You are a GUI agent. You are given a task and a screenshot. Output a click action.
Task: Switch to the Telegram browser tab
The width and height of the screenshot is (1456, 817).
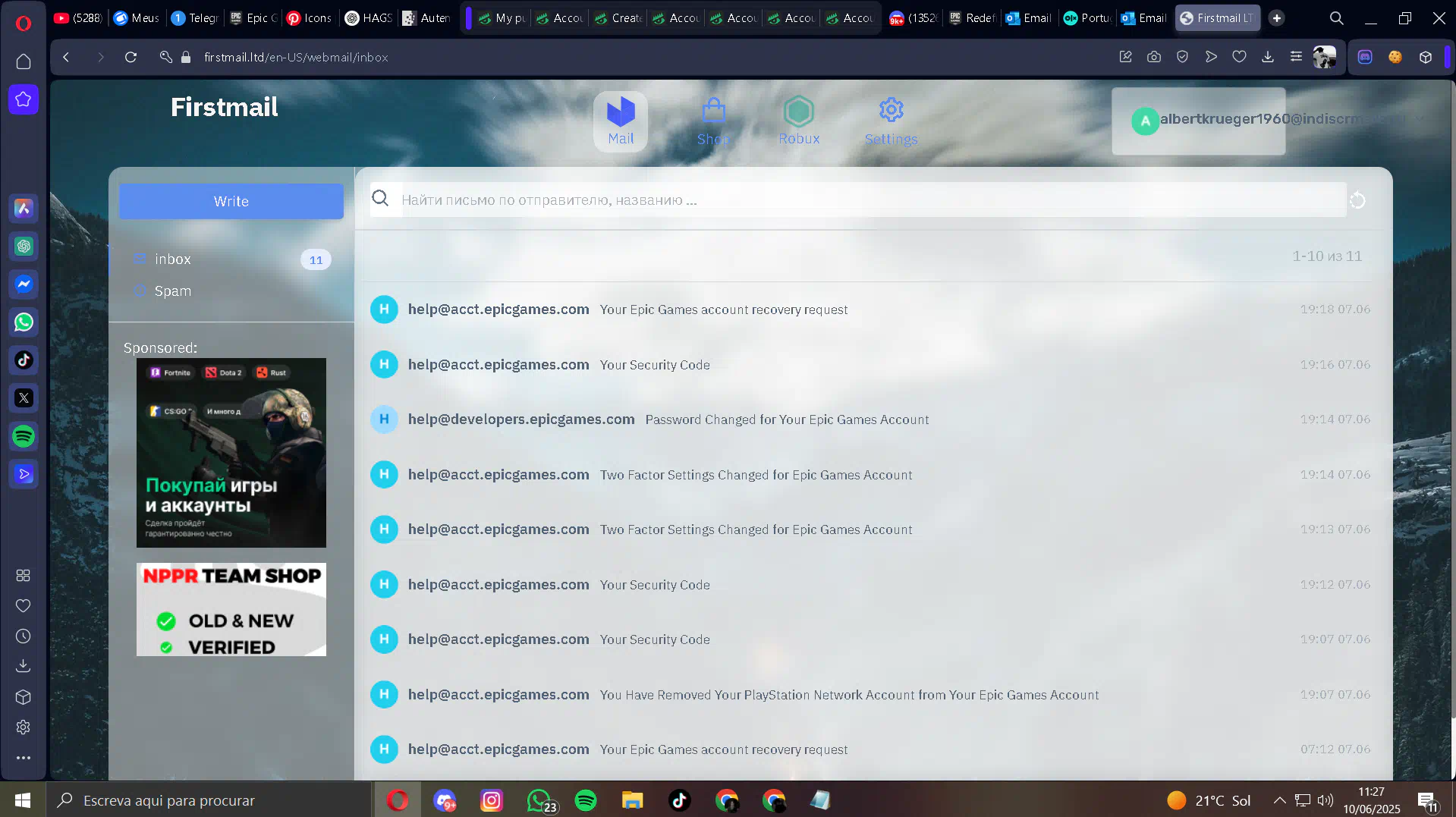195,18
